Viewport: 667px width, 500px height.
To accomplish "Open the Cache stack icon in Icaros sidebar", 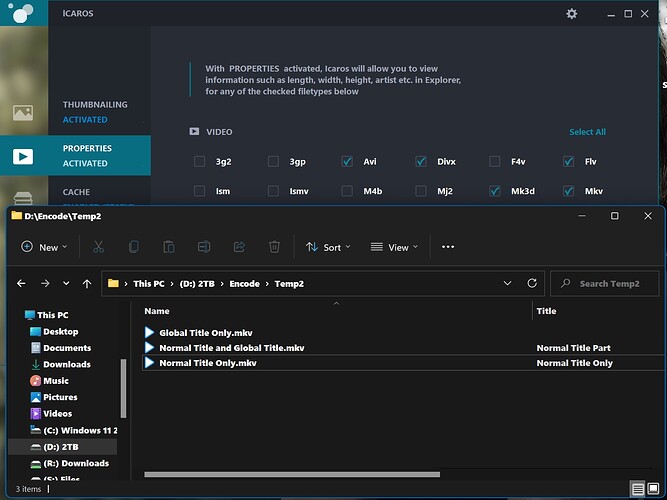I will (x=23, y=198).
